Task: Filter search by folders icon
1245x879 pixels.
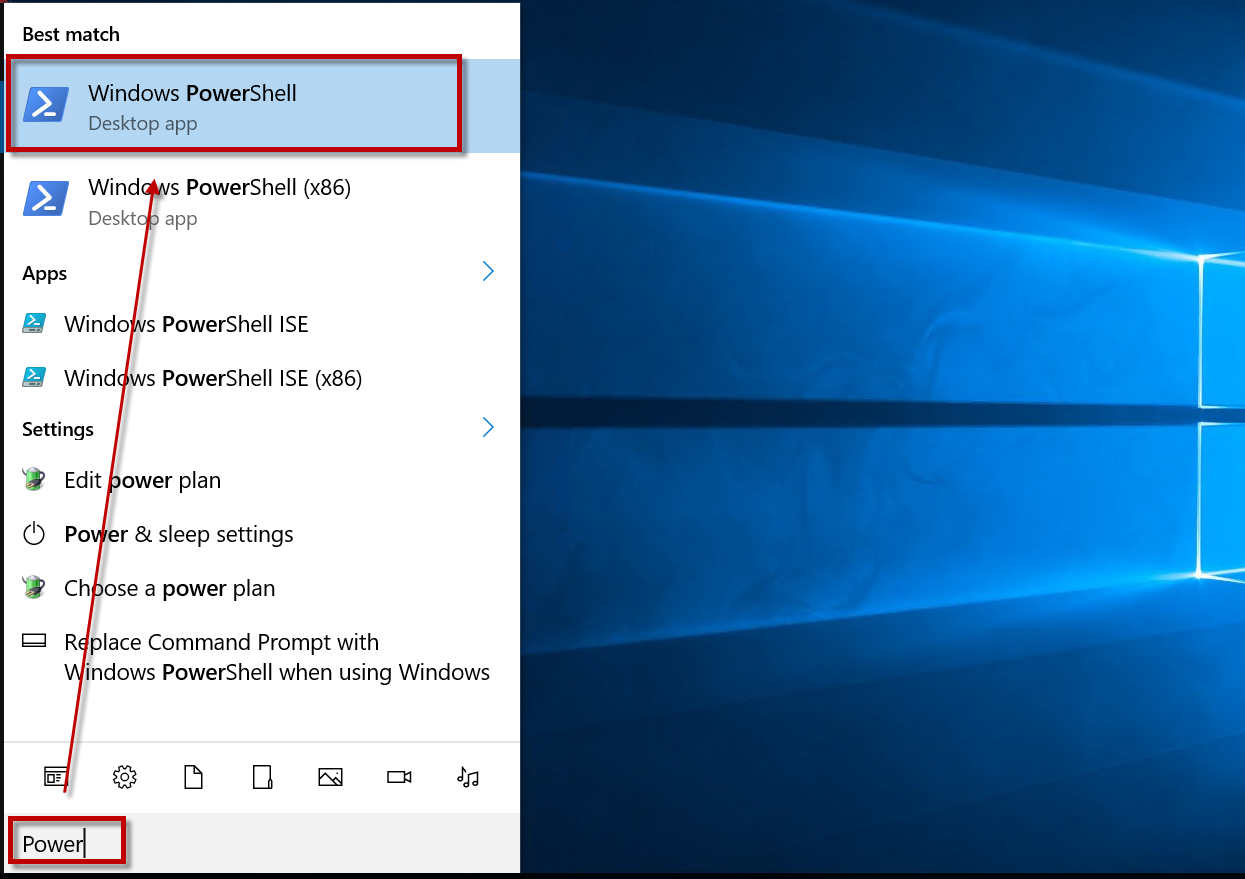Action: click(x=262, y=777)
